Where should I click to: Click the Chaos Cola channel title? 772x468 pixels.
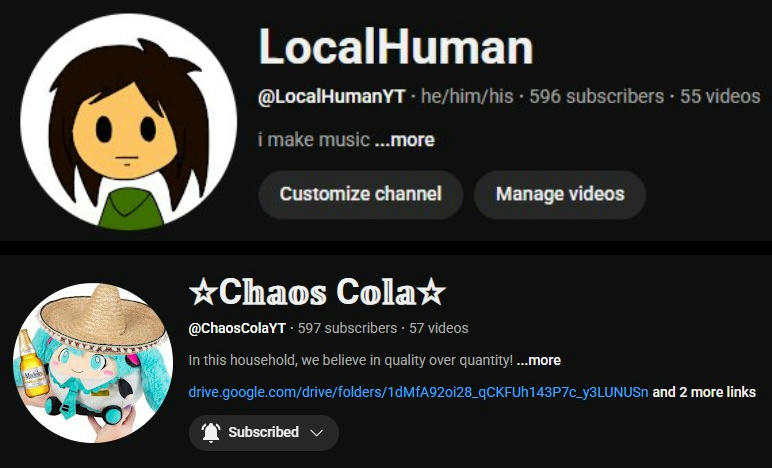point(318,292)
